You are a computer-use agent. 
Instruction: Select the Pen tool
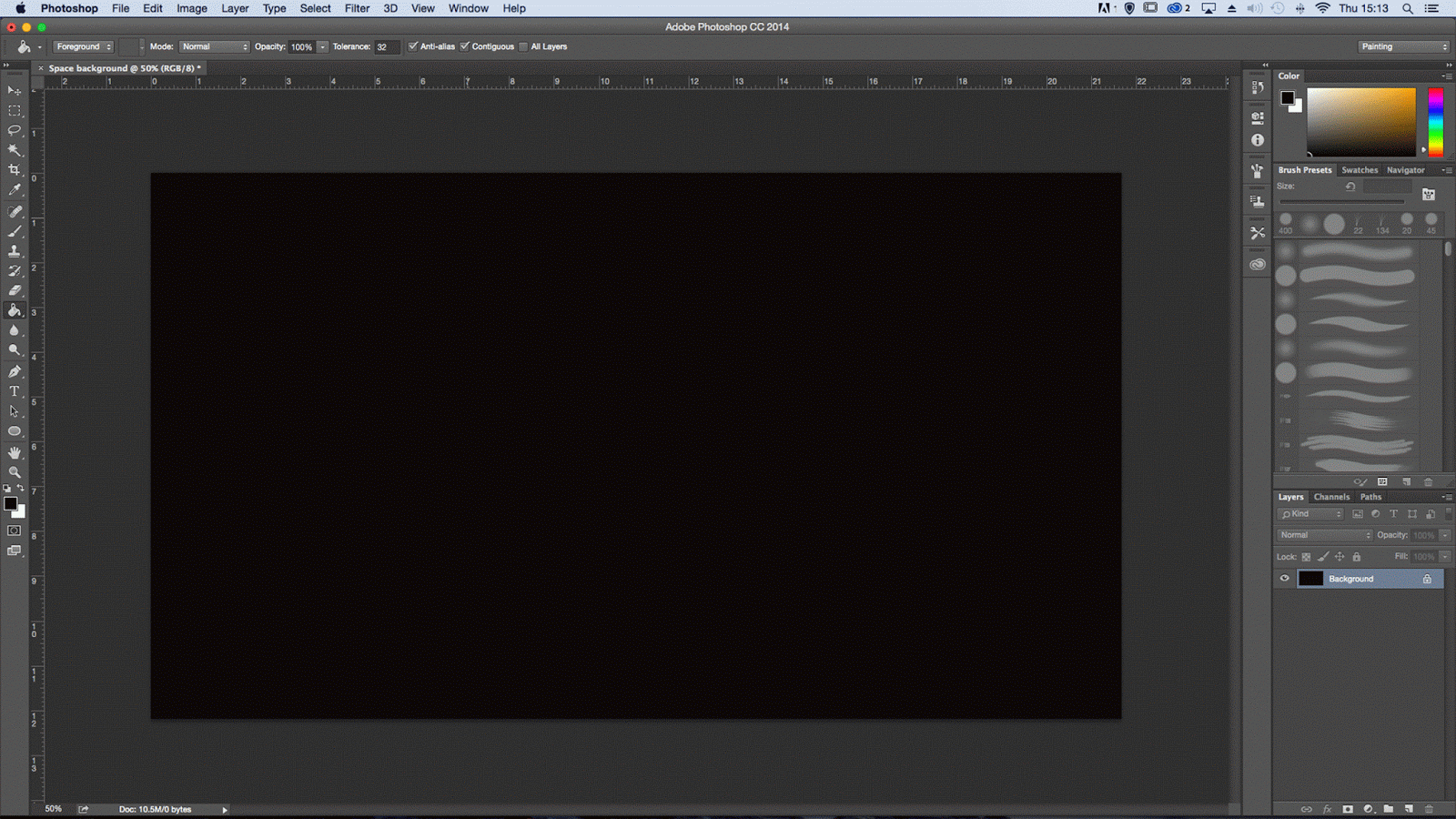pyautogui.click(x=15, y=371)
